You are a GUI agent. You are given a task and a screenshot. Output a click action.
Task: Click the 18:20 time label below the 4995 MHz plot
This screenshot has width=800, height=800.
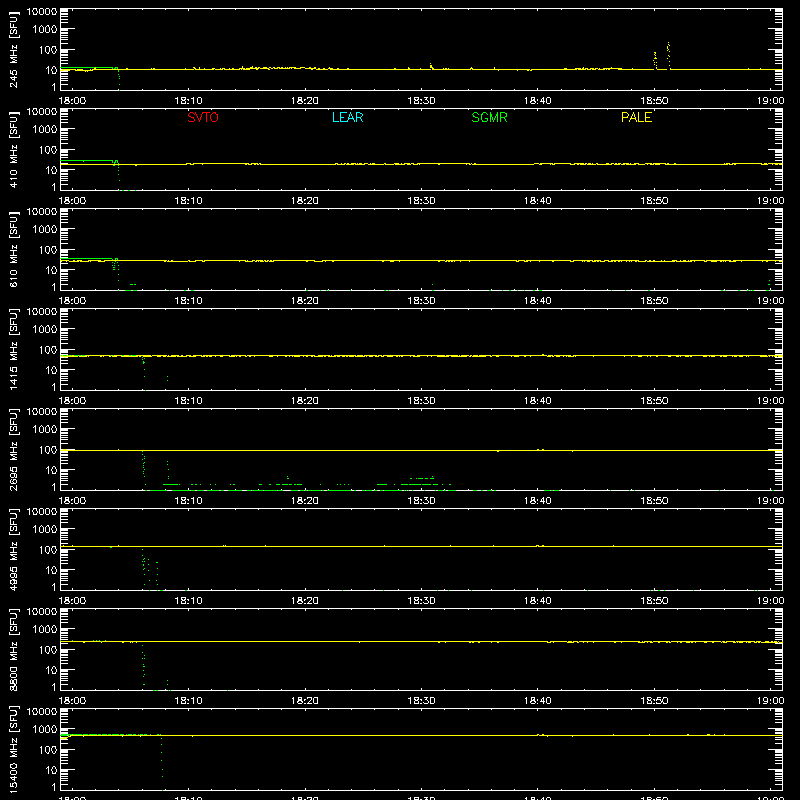click(x=305, y=601)
